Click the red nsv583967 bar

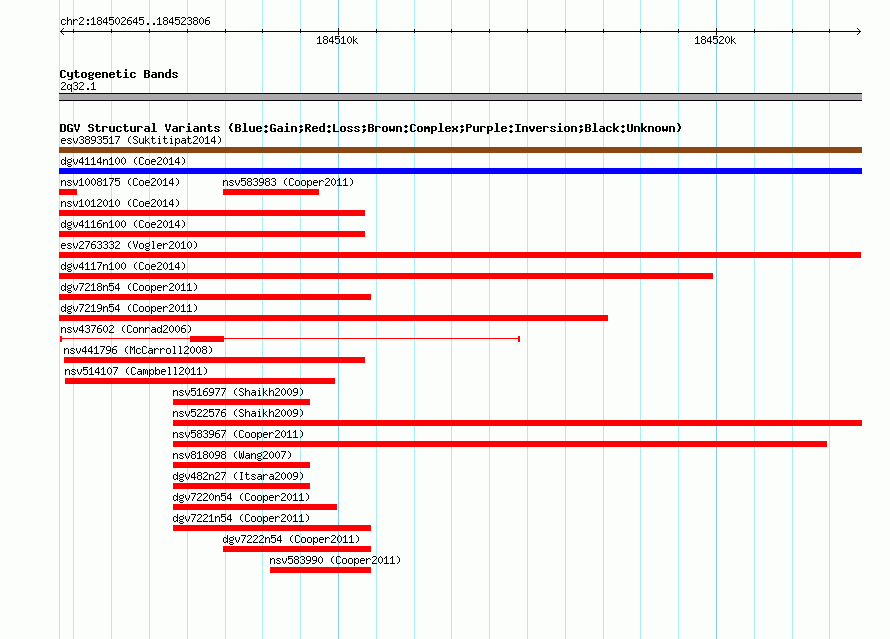tap(500, 444)
